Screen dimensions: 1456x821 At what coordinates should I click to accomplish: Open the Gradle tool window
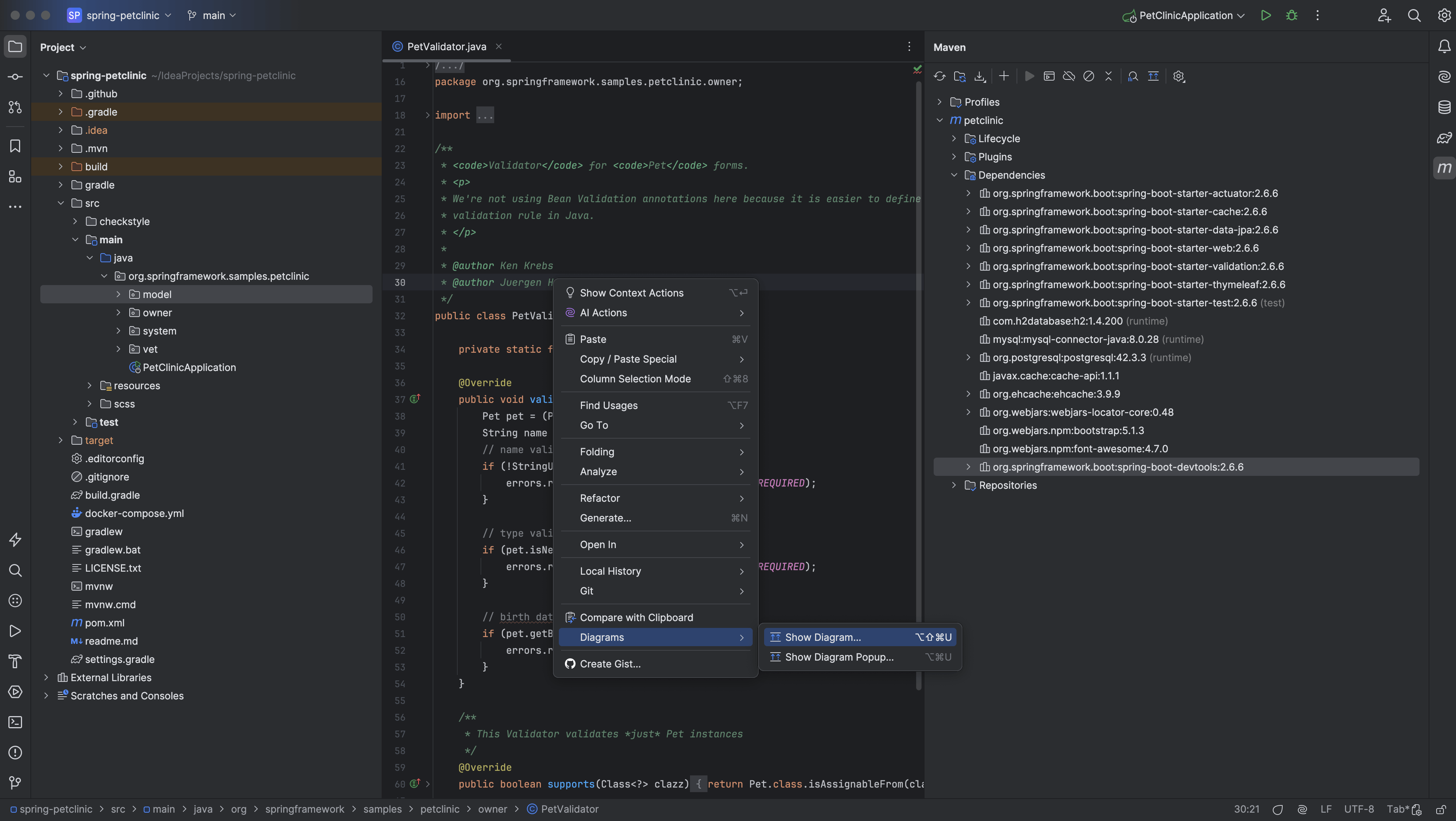tap(1445, 138)
